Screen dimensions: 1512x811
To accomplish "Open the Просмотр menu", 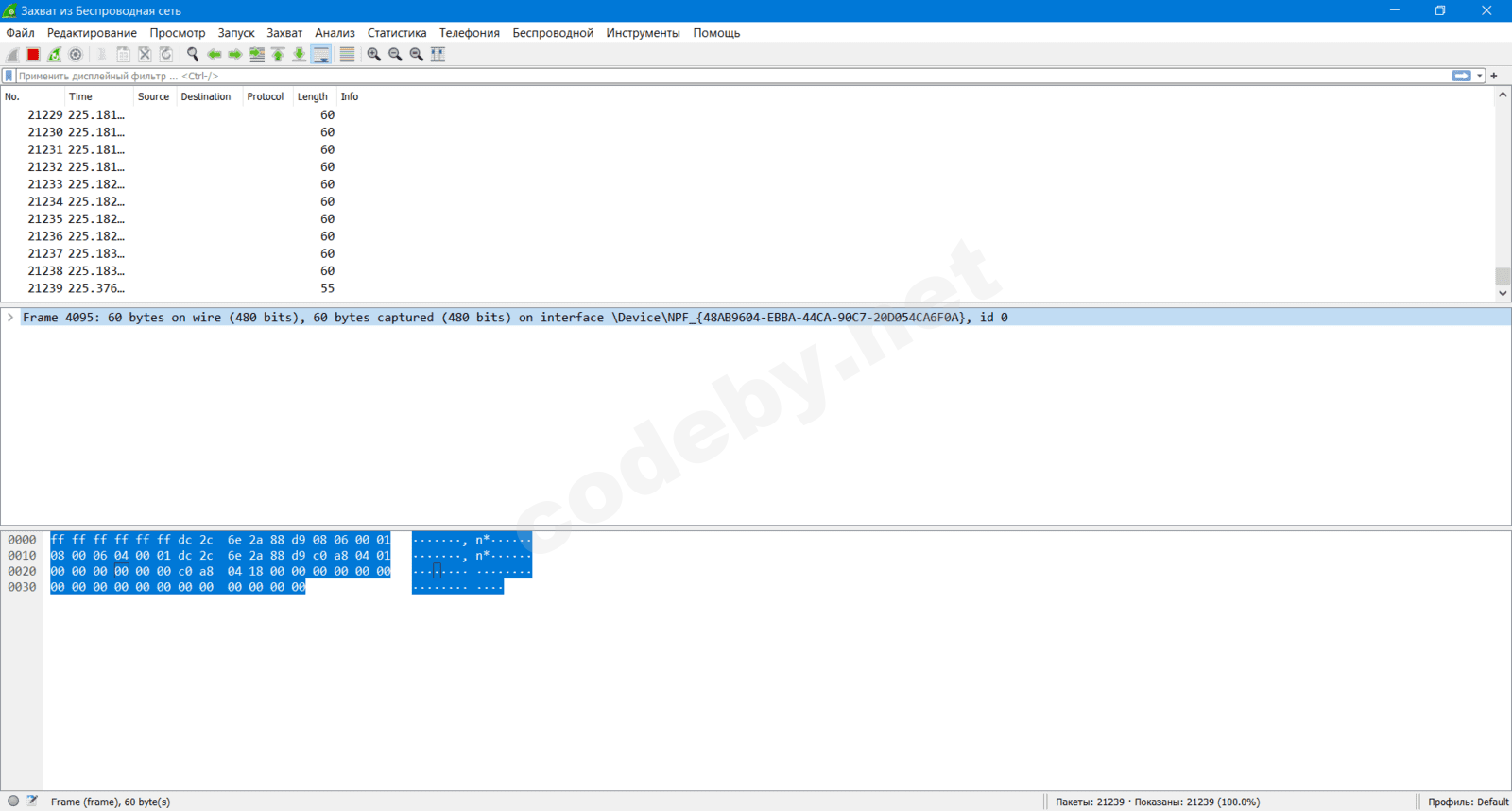I will (178, 33).
